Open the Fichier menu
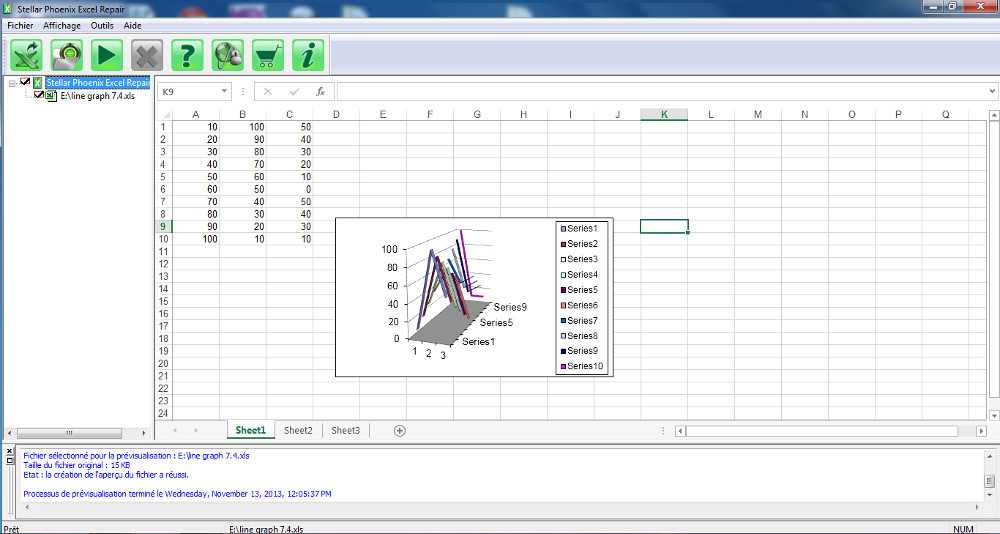Screen dimensions: 1000x534 pyautogui.click(x=20, y=25)
